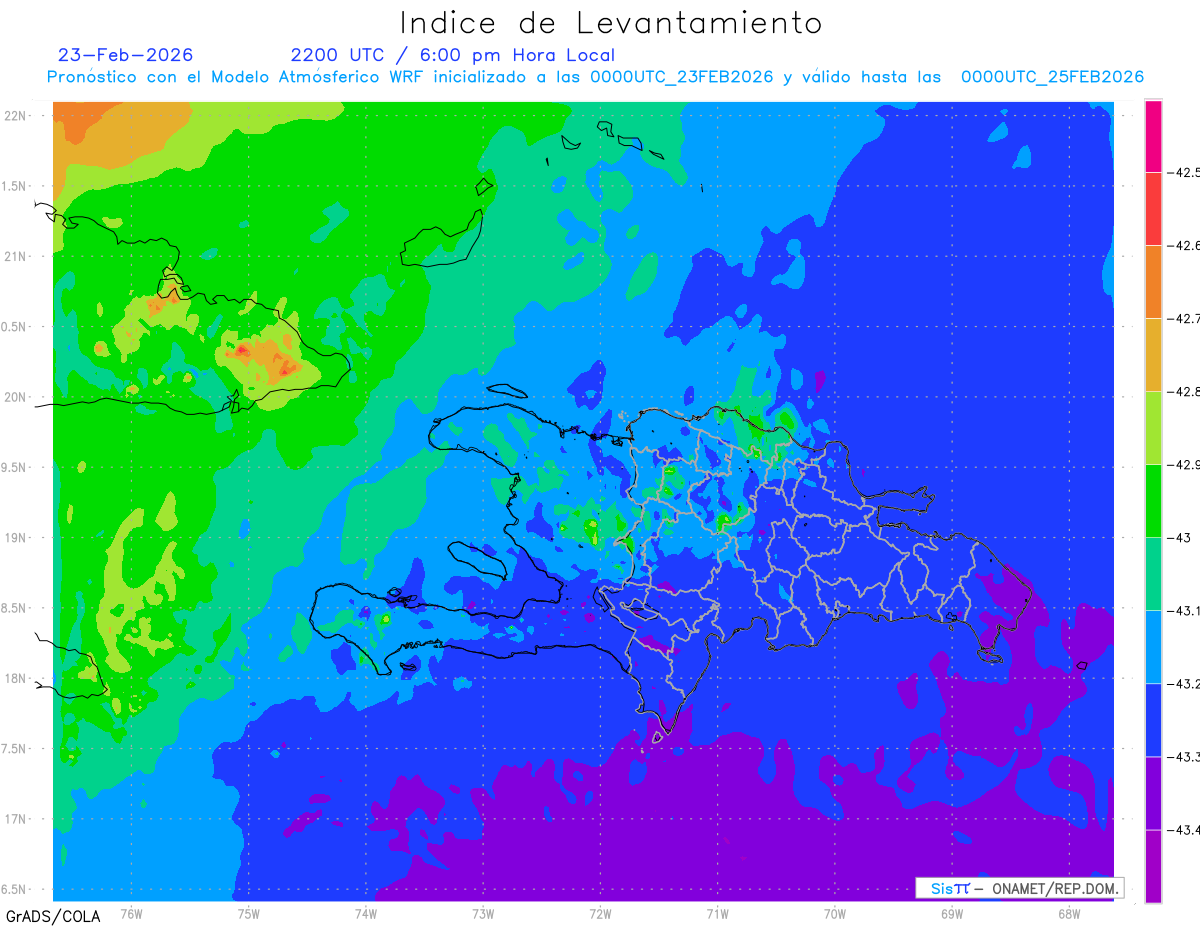Screen dimensions: 1200x927
Task: Select the violet swatch below -43.4
Action: 1153,865
